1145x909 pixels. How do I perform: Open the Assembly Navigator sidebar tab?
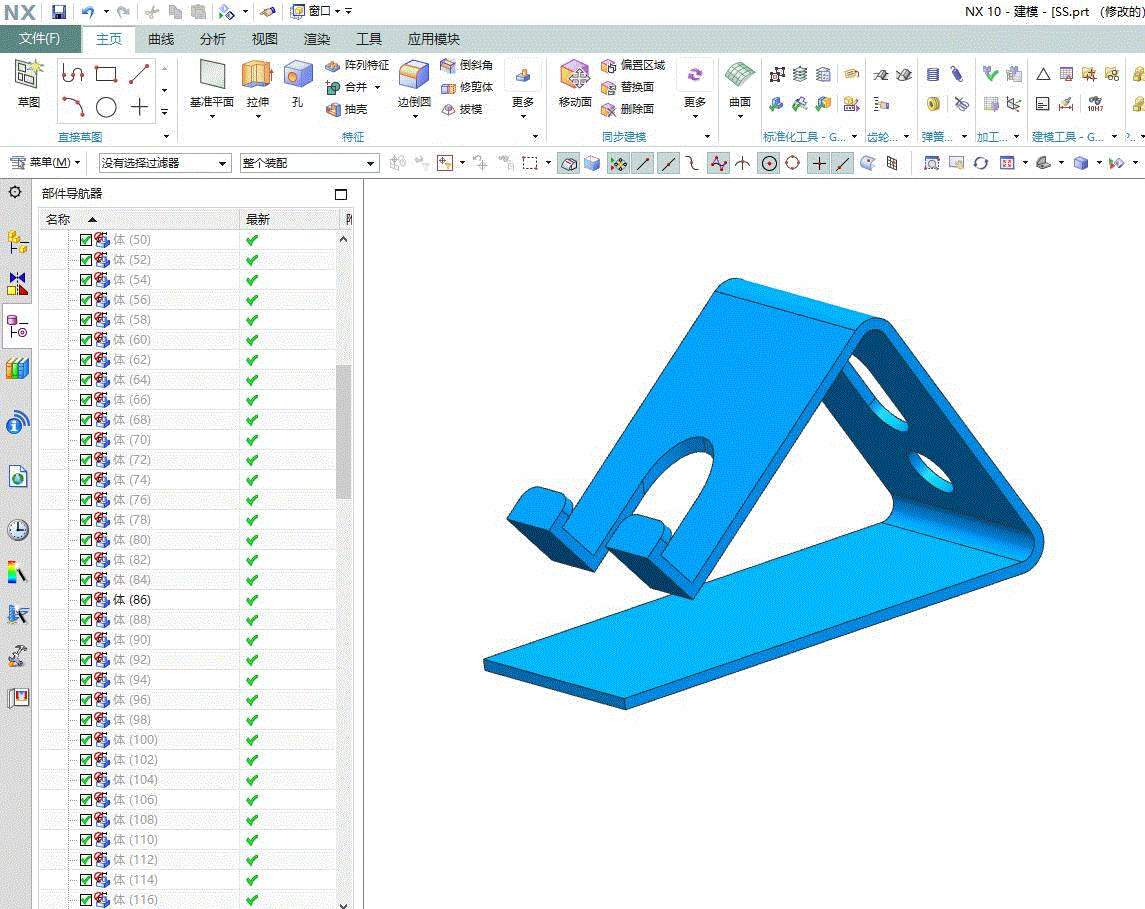pyautogui.click(x=18, y=242)
